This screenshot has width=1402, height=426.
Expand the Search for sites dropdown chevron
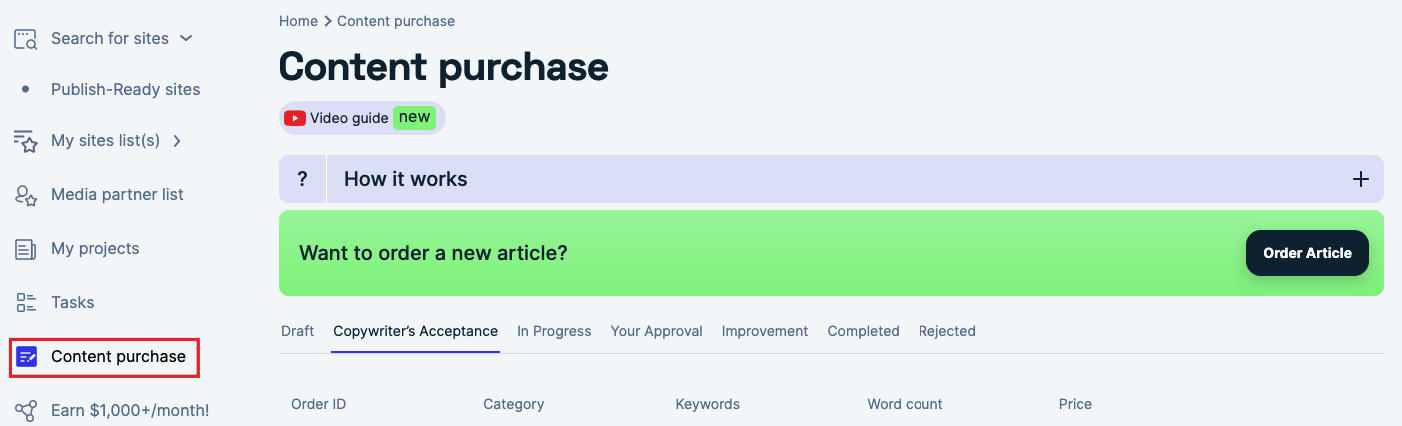tap(185, 39)
